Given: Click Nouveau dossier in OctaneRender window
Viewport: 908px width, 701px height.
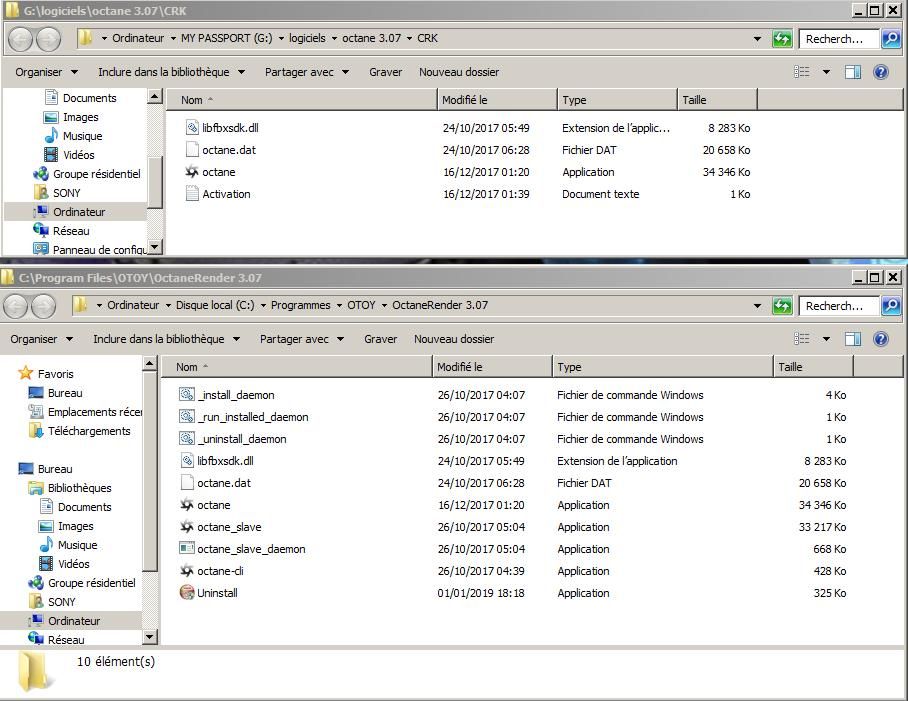Looking at the screenshot, I should [x=454, y=339].
